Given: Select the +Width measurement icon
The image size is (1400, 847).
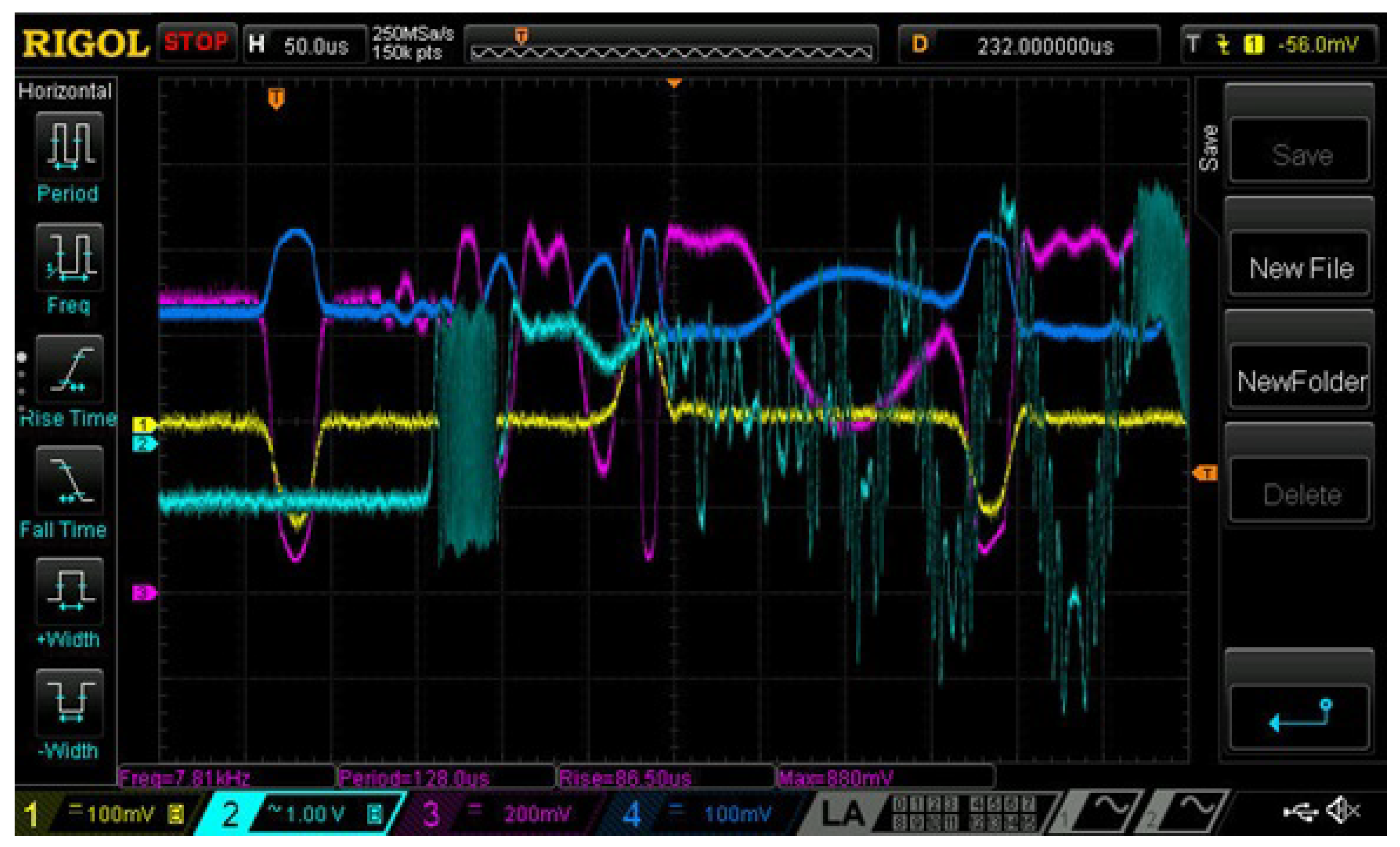Looking at the screenshot, I should 69,592.
